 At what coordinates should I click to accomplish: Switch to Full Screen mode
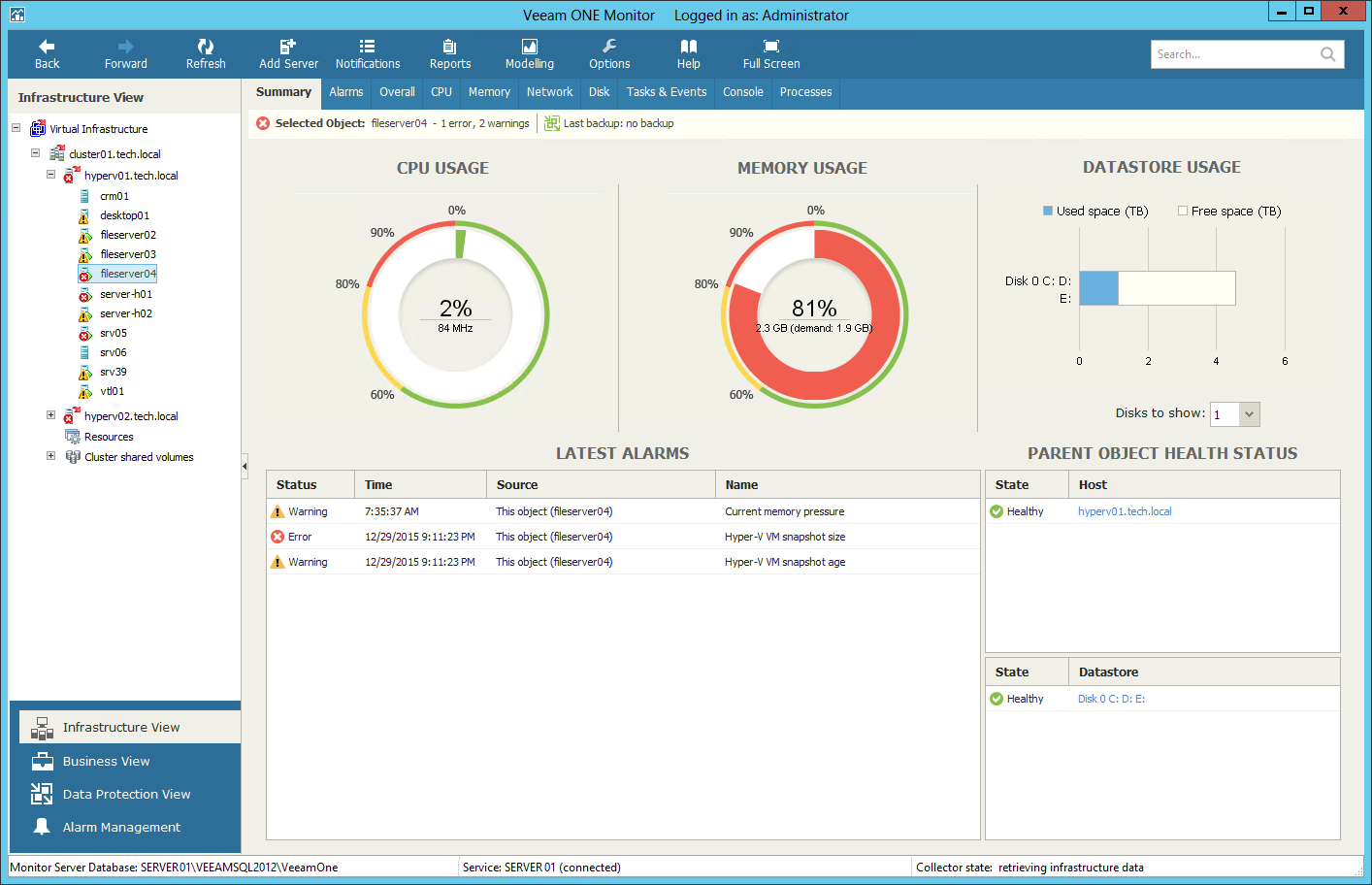(771, 54)
